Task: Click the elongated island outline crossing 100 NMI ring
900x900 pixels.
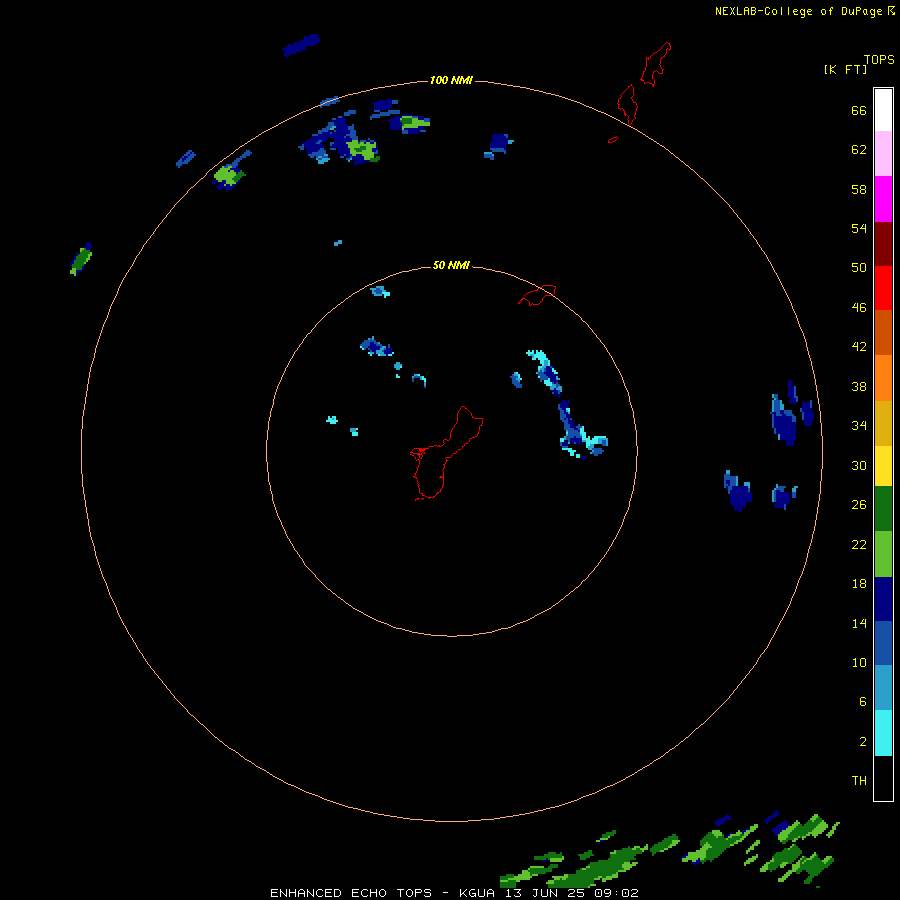Action: point(627,104)
